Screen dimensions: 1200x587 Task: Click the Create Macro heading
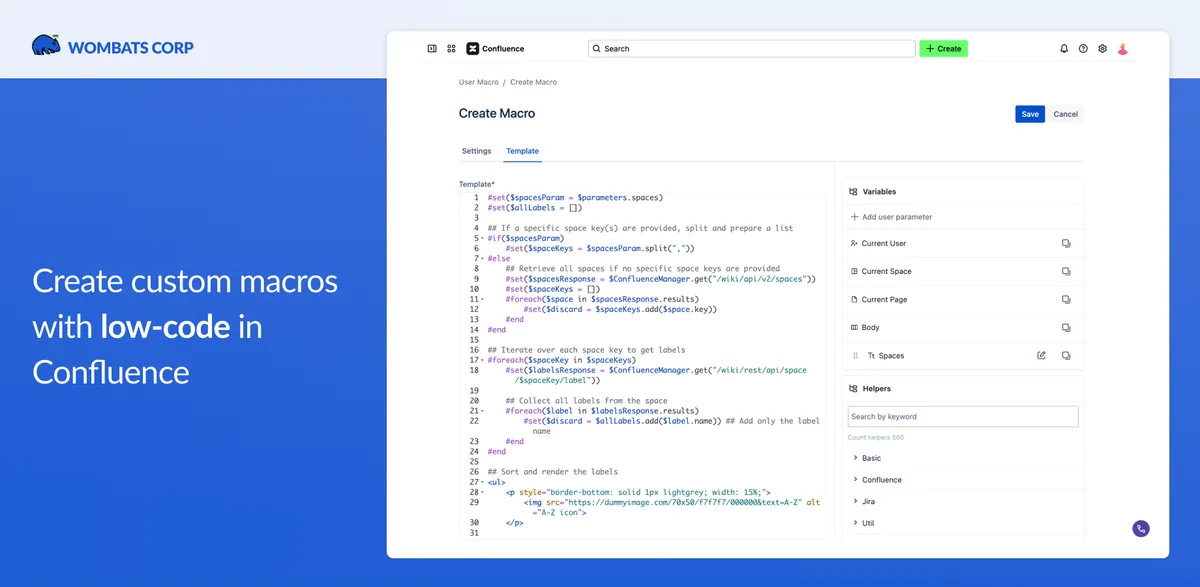(x=498, y=113)
